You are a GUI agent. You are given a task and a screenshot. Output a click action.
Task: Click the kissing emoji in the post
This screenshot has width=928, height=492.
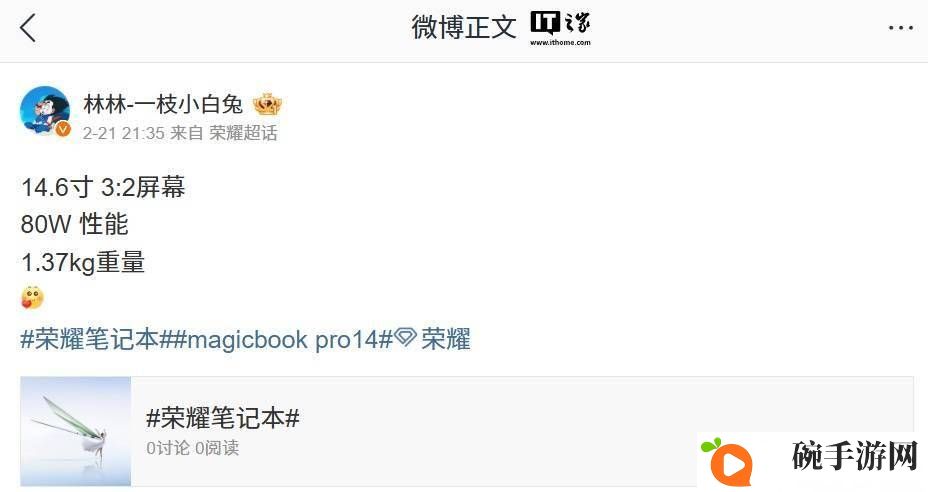pyautogui.click(x=32, y=298)
